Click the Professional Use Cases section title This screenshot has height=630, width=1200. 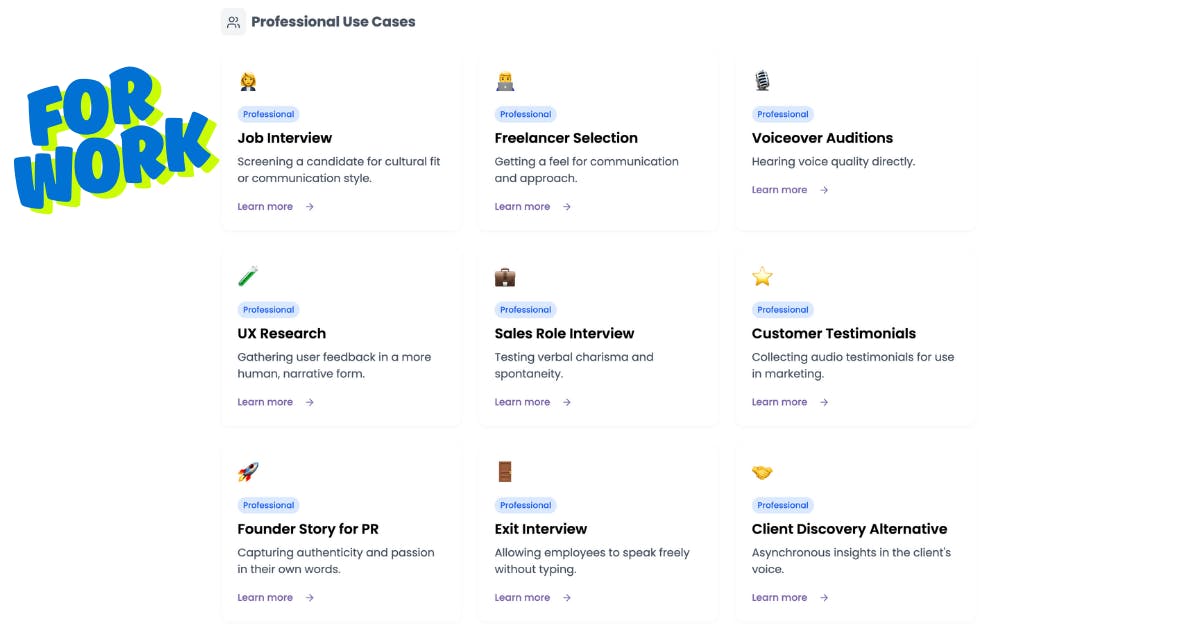(x=333, y=22)
